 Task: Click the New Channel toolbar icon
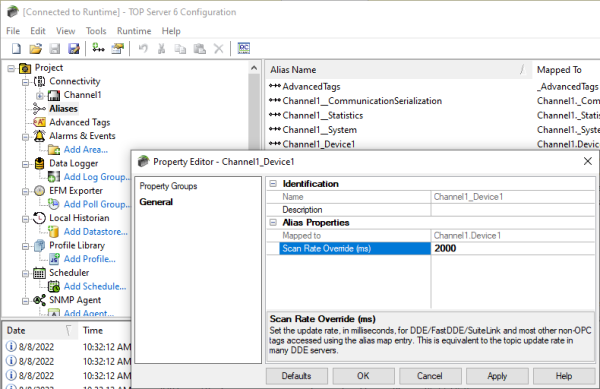point(98,48)
